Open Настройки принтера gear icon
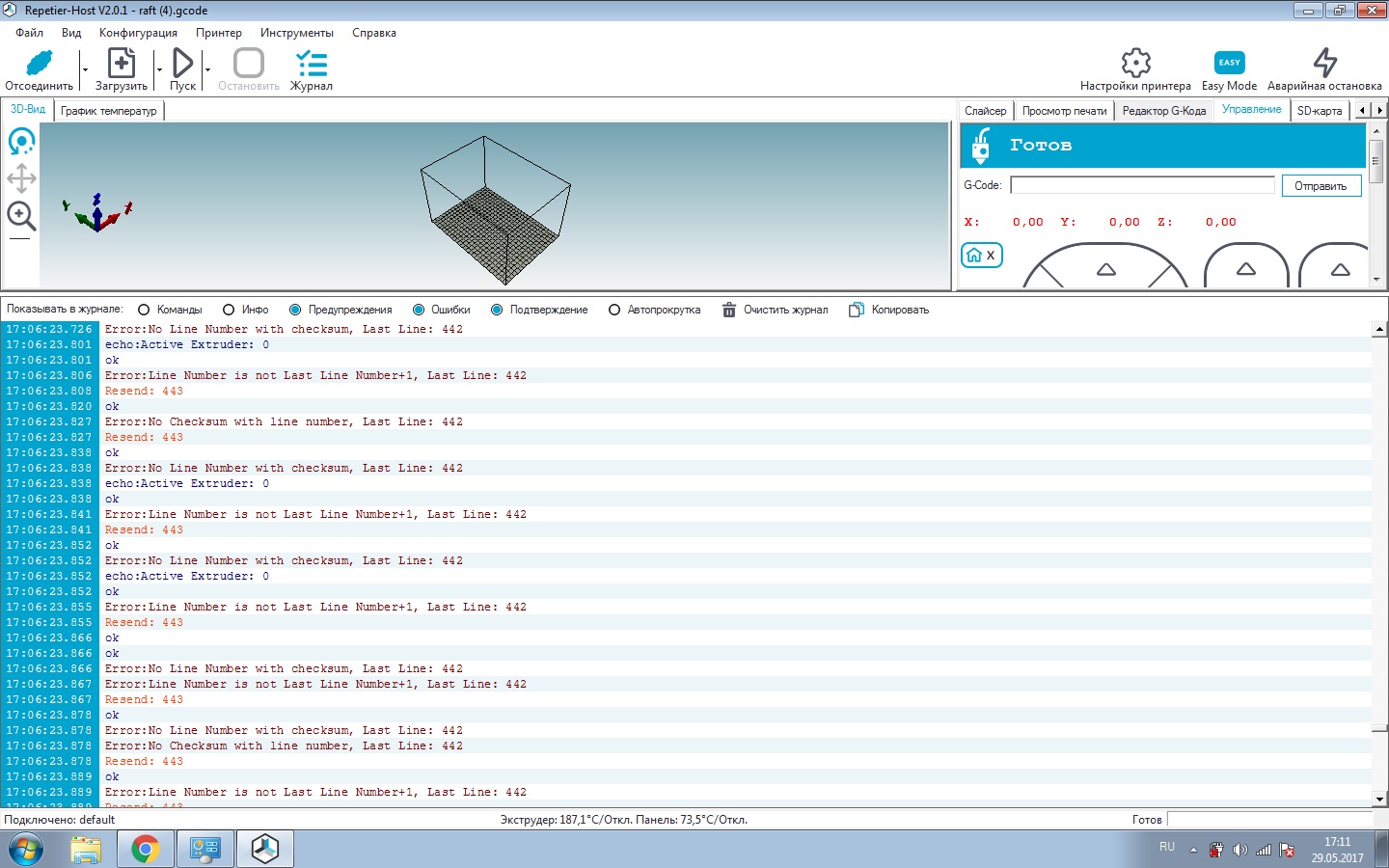Viewport: 1389px width, 868px height. pyautogui.click(x=1135, y=64)
